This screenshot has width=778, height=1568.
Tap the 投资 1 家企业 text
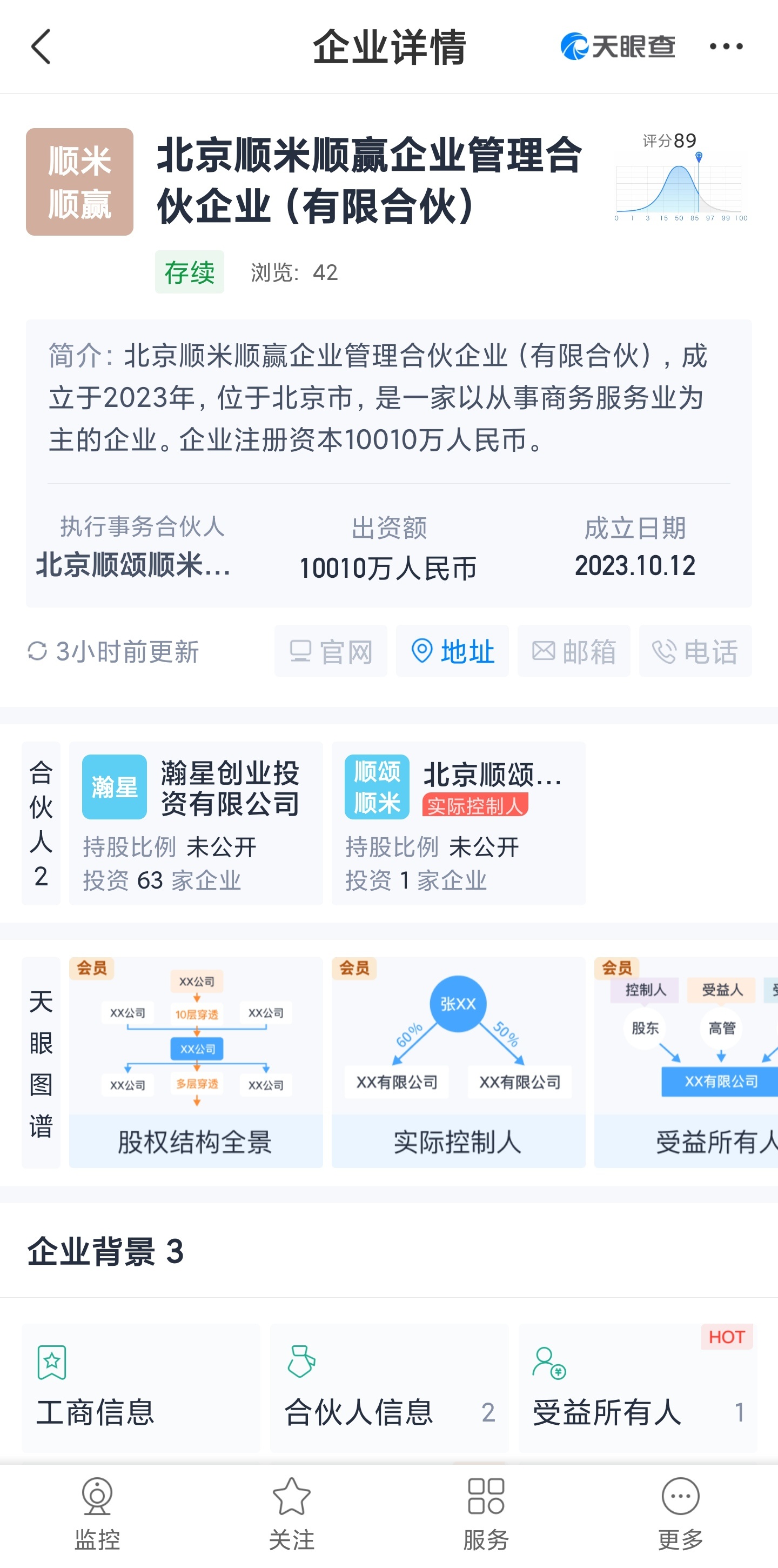tap(416, 880)
